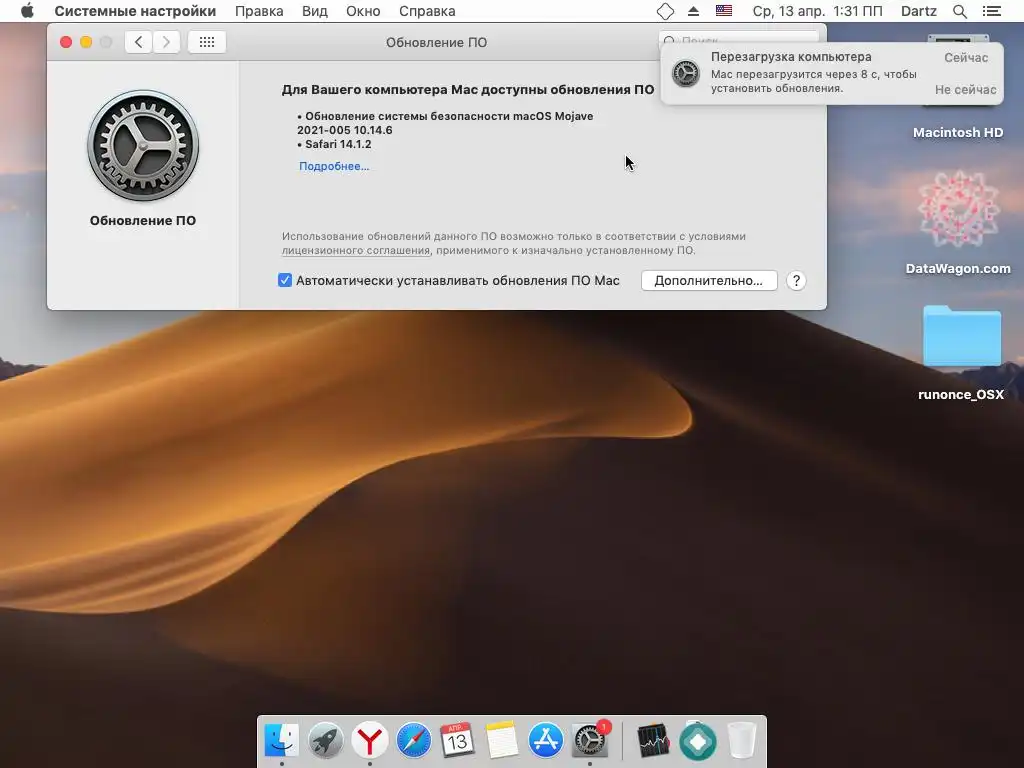
Task: Open the Вид menu
Action: click(315, 11)
